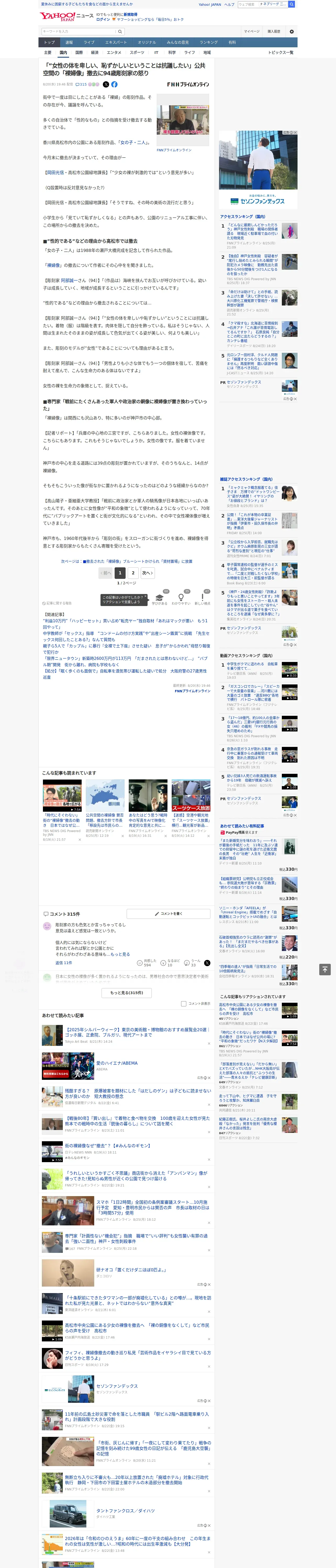Expand the comment with もっと見る link

(x=120, y=954)
